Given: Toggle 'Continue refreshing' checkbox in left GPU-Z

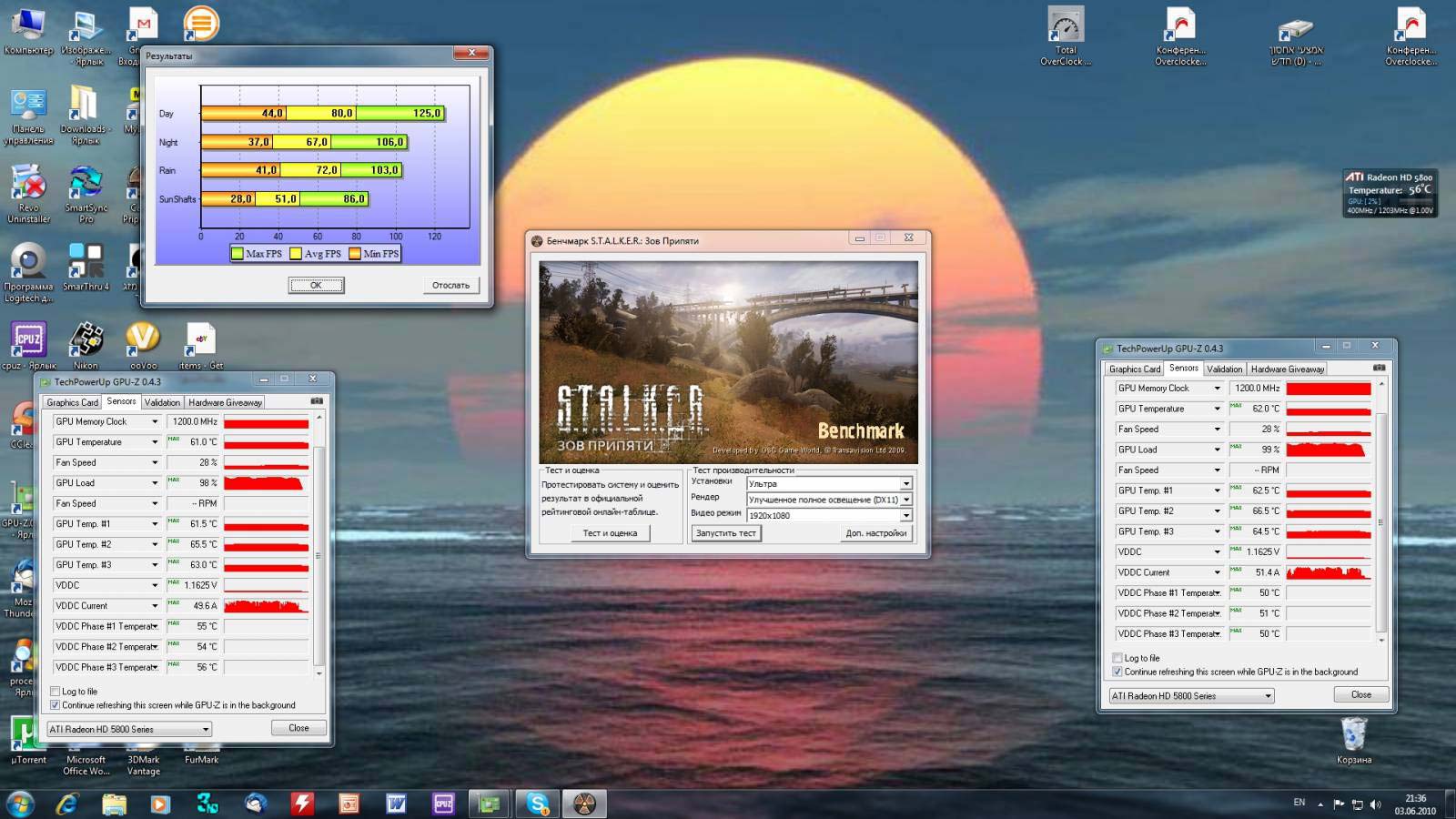Looking at the screenshot, I should (56, 705).
